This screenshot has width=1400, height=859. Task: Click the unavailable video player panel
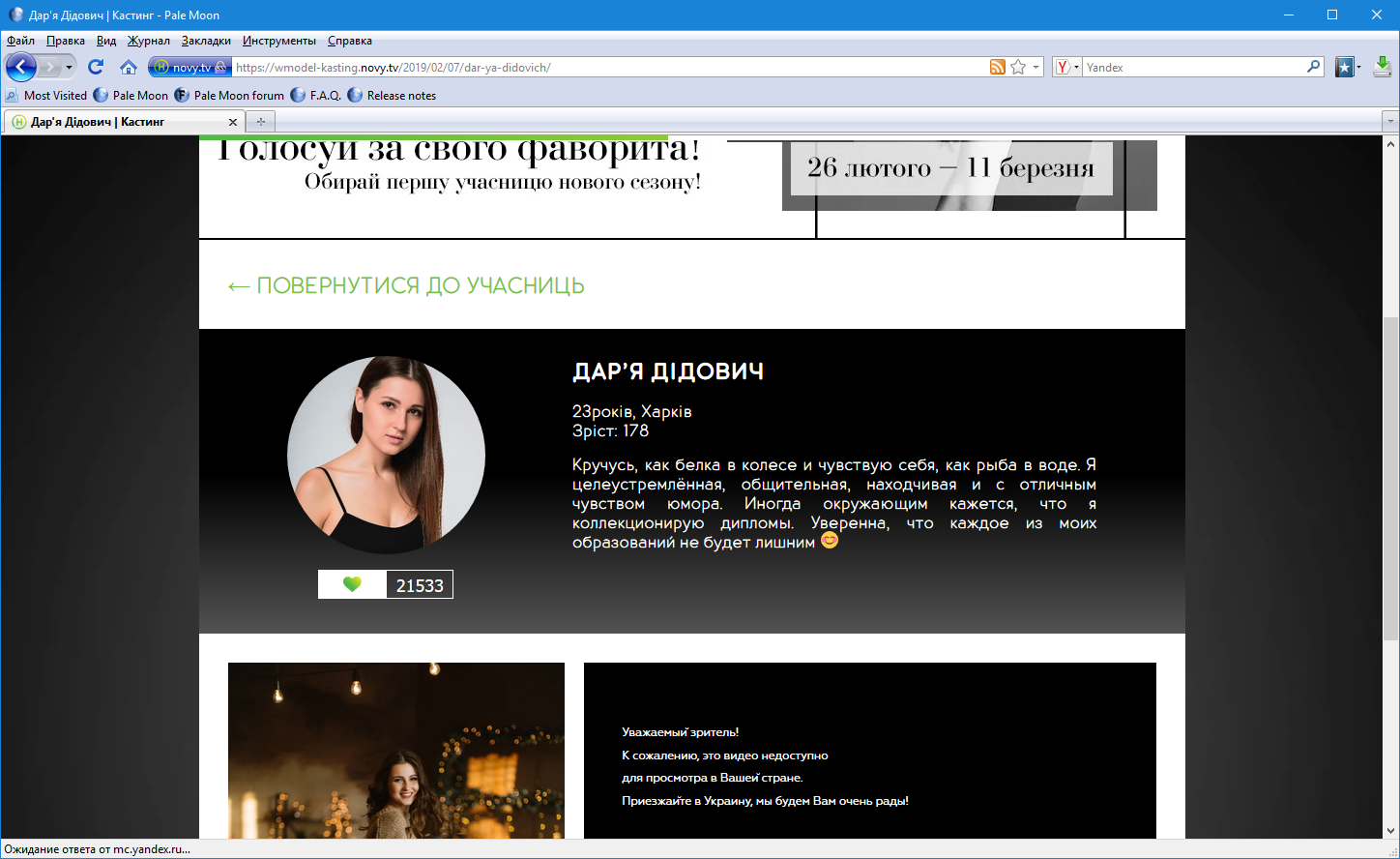coord(870,751)
